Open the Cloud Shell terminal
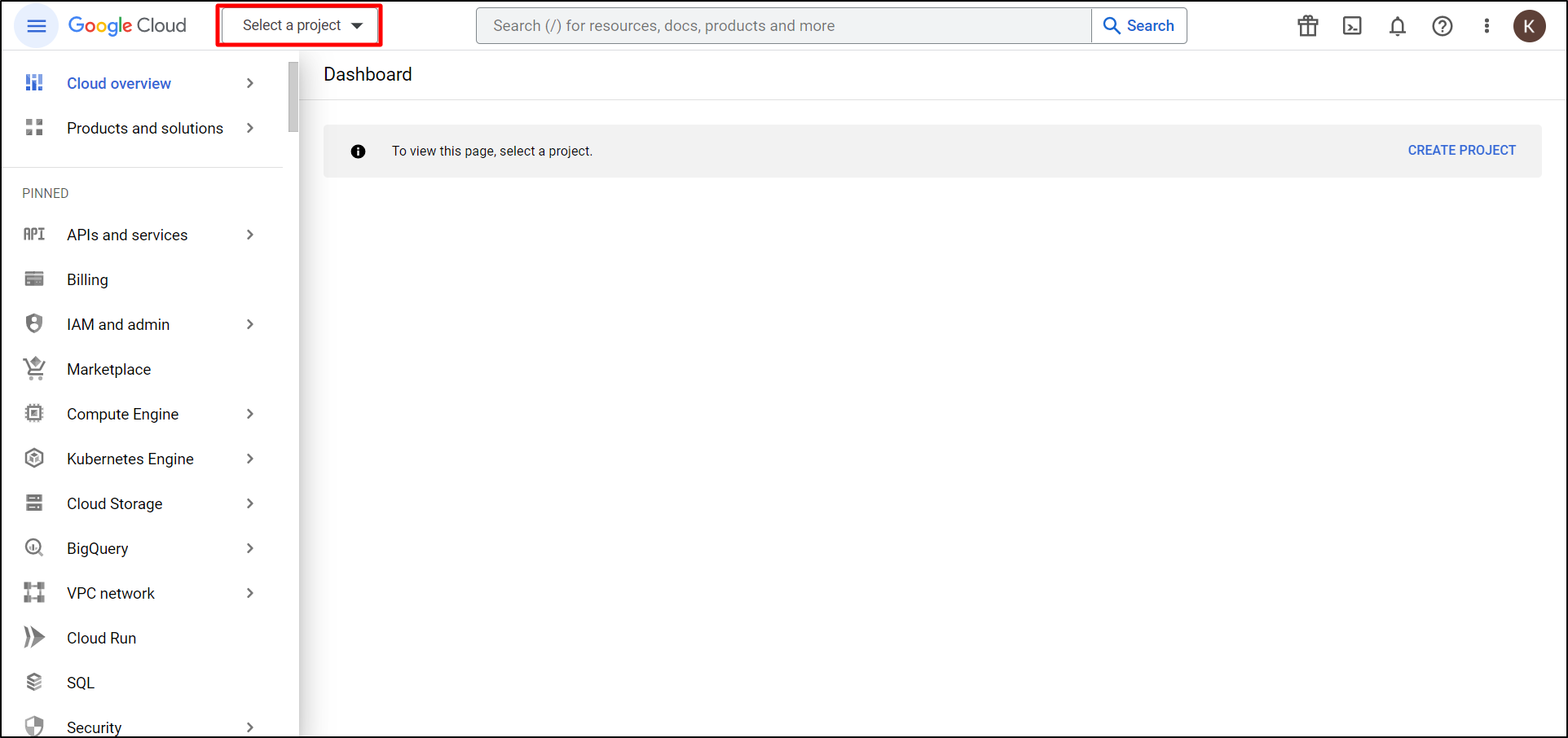 [1352, 25]
